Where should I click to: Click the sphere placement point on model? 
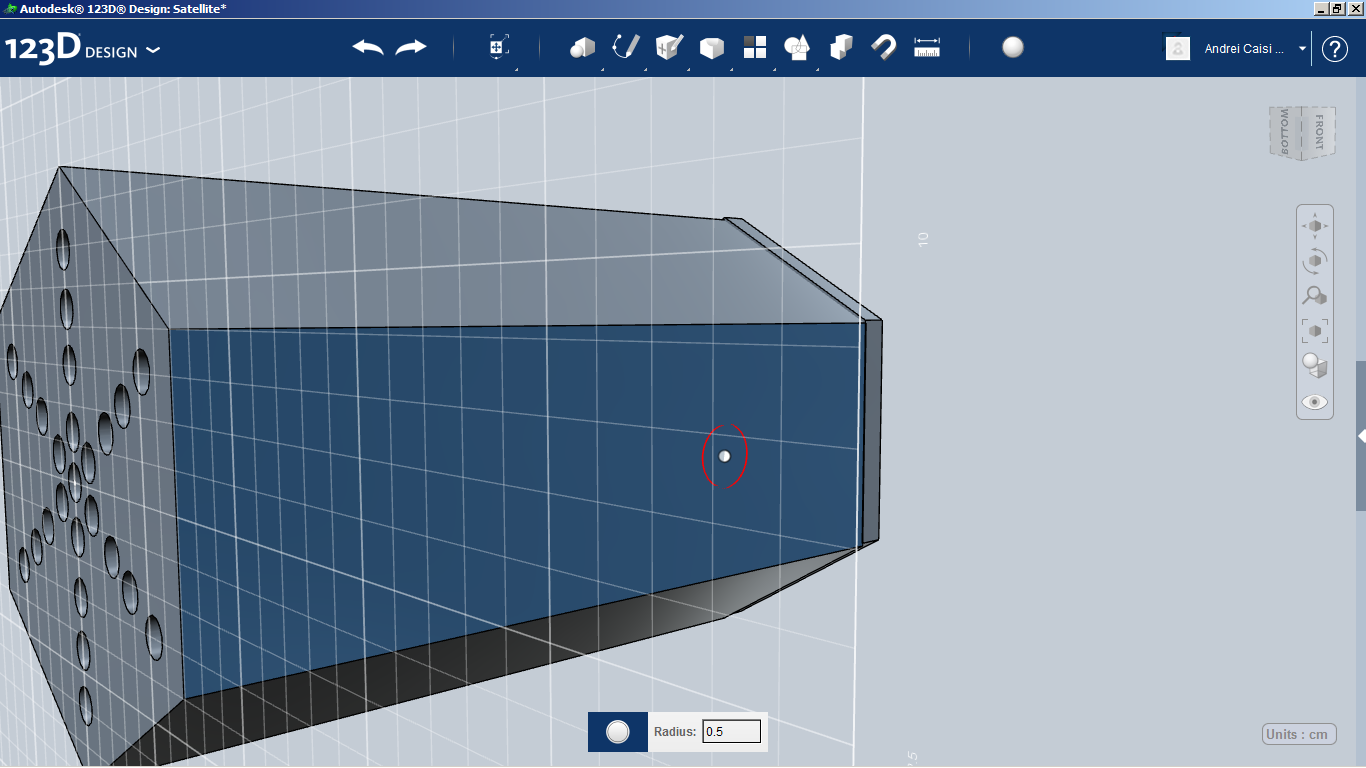pyautogui.click(x=725, y=456)
